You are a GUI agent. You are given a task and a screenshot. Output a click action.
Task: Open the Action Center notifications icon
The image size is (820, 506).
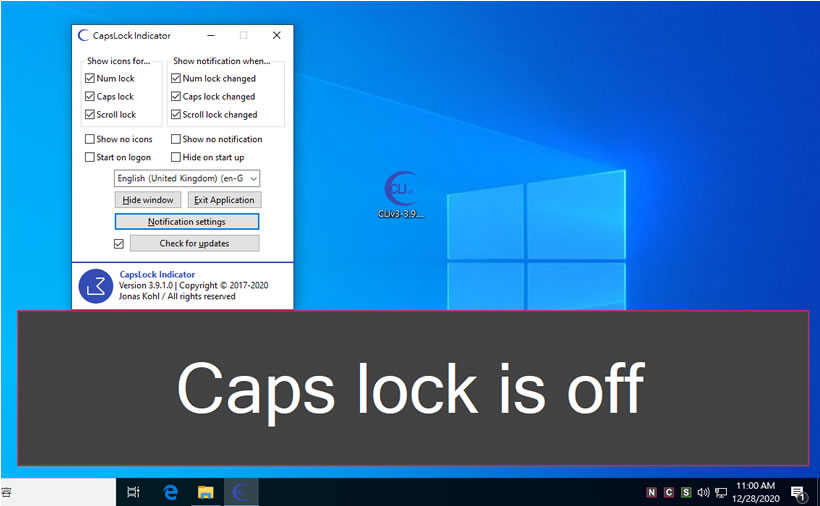click(x=798, y=492)
